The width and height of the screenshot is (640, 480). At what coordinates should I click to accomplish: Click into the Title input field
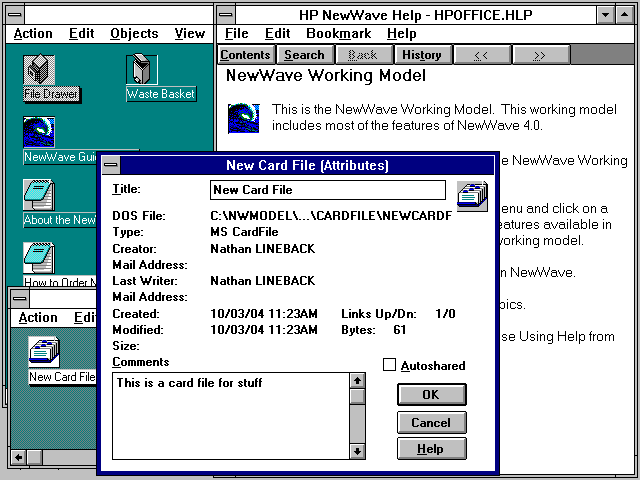coord(328,190)
